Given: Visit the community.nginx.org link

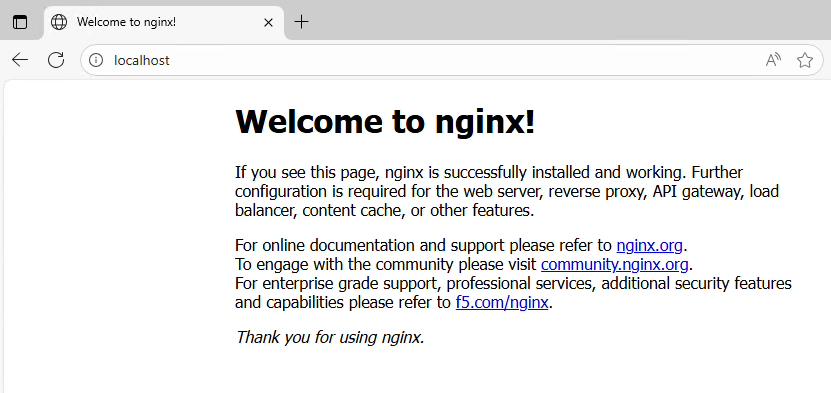Looking at the screenshot, I should click(x=614, y=264).
